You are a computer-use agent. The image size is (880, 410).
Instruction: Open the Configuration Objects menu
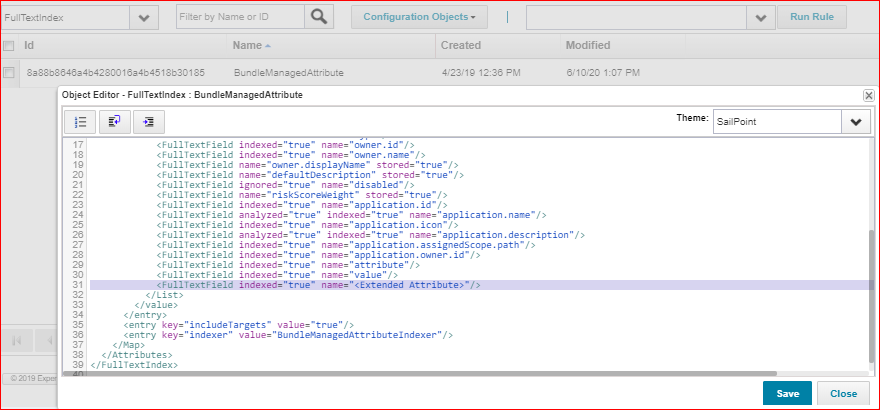[418, 17]
